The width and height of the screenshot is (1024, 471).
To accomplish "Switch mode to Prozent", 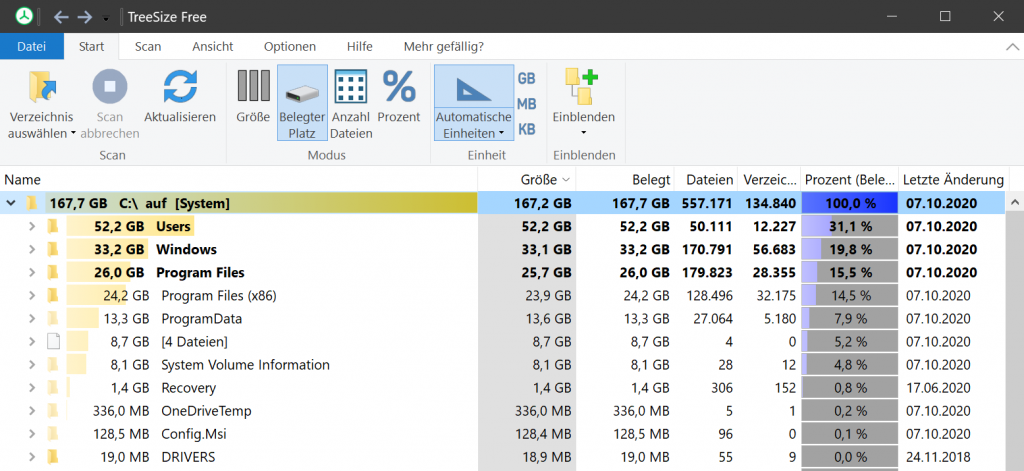I will pos(399,95).
